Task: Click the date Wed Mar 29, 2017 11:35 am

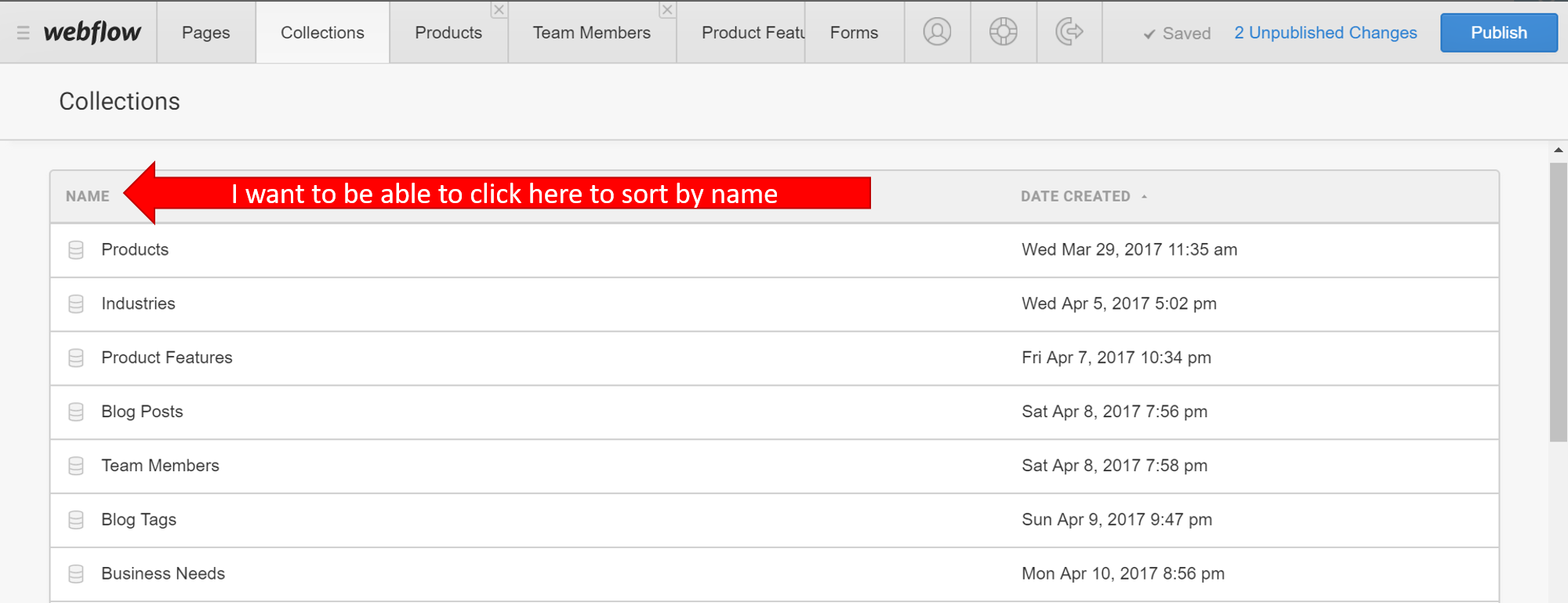Action: click(1130, 249)
